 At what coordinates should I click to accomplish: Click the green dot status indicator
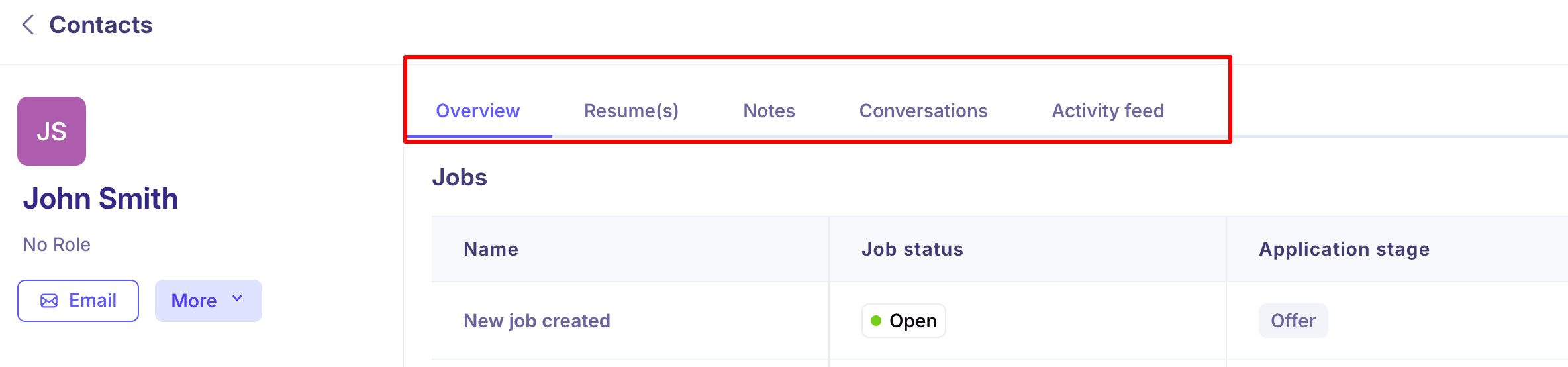876,321
